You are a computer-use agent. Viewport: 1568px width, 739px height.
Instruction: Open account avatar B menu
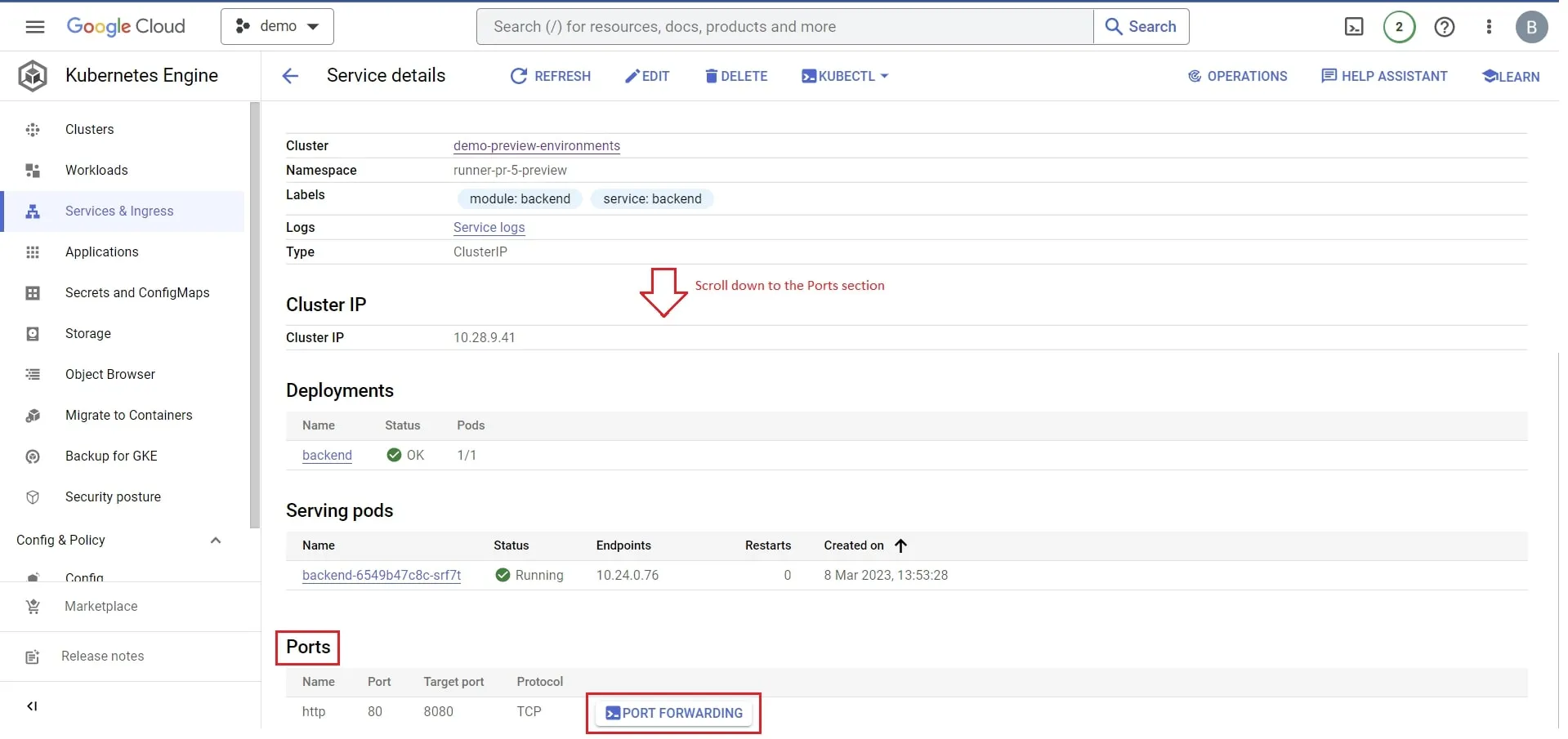[x=1531, y=26]
